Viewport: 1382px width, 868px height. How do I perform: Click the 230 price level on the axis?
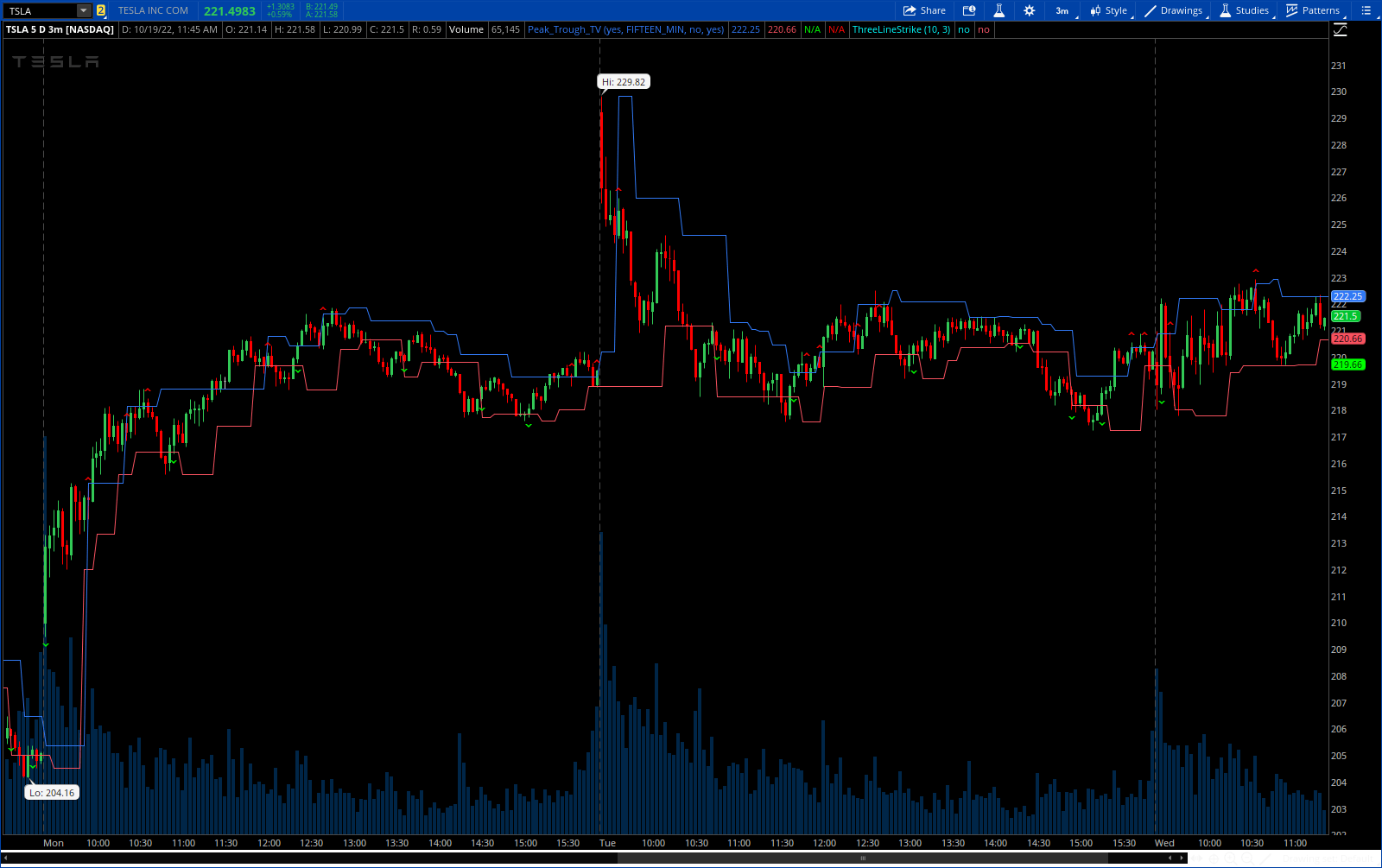[x=1339, y=92]
